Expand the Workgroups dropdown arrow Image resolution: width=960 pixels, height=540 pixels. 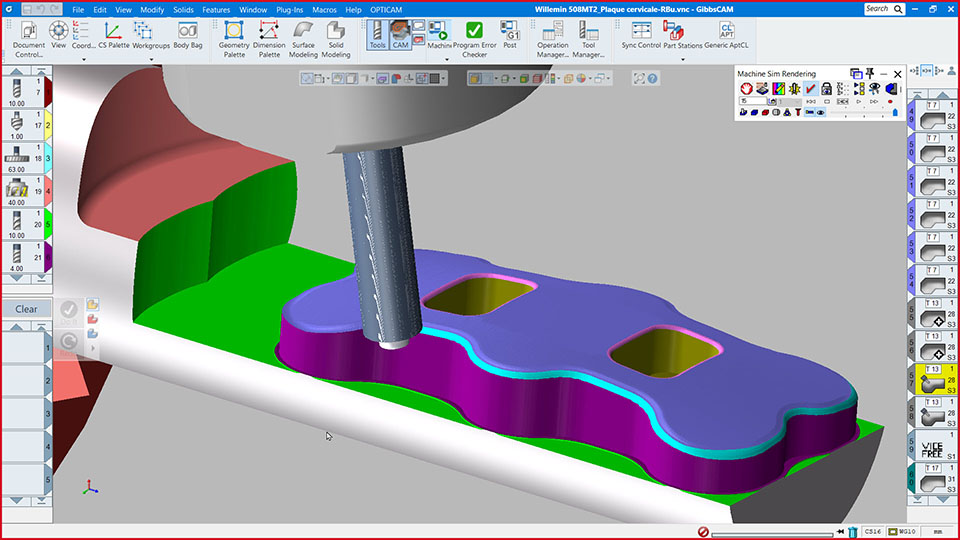[x=152, y=59]
